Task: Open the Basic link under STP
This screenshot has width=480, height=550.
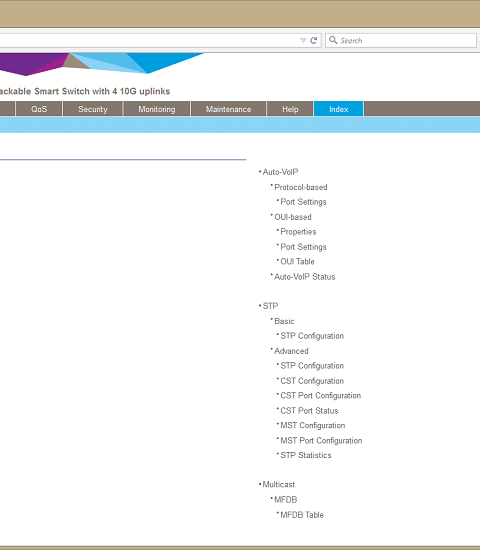Action: coord(284,321)
